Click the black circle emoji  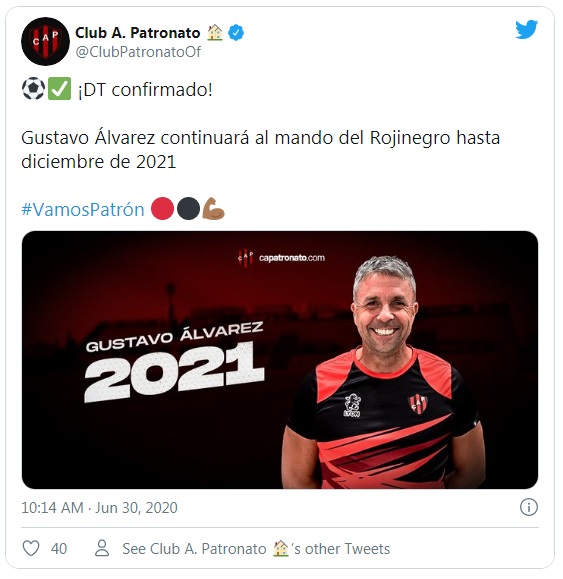coord(188,209)
